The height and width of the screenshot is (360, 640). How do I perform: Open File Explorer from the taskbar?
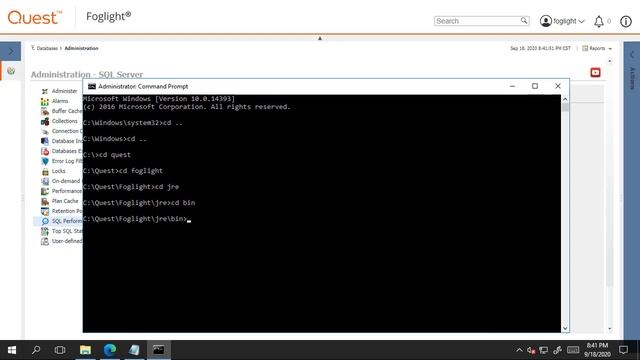[85, 350]
